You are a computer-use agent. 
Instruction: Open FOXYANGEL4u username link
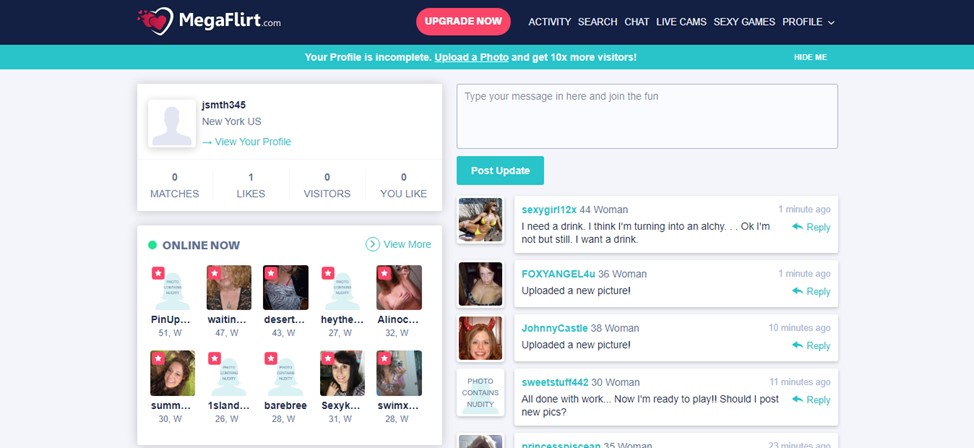tap(558, 273)
